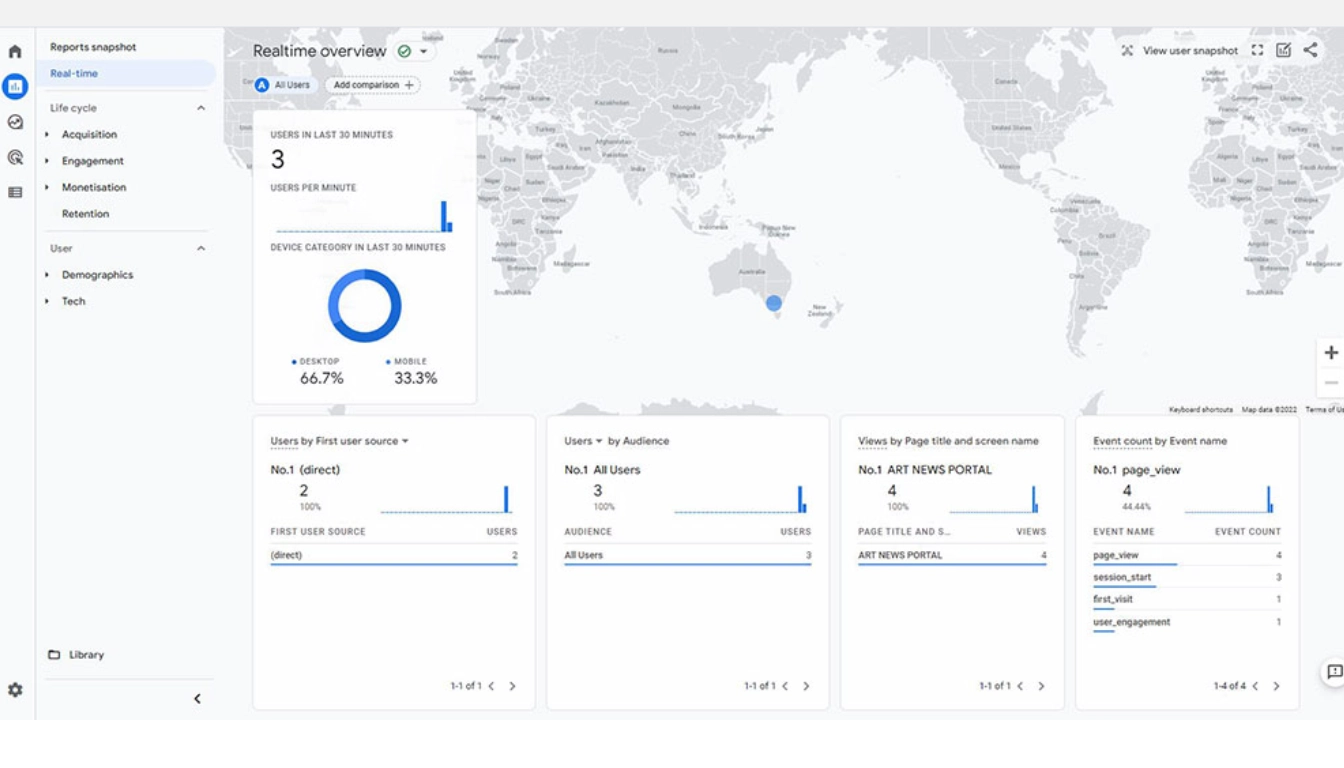Select the page_view event row
The height and width of the screenshot is (768, 1344).
point(1187,556)
